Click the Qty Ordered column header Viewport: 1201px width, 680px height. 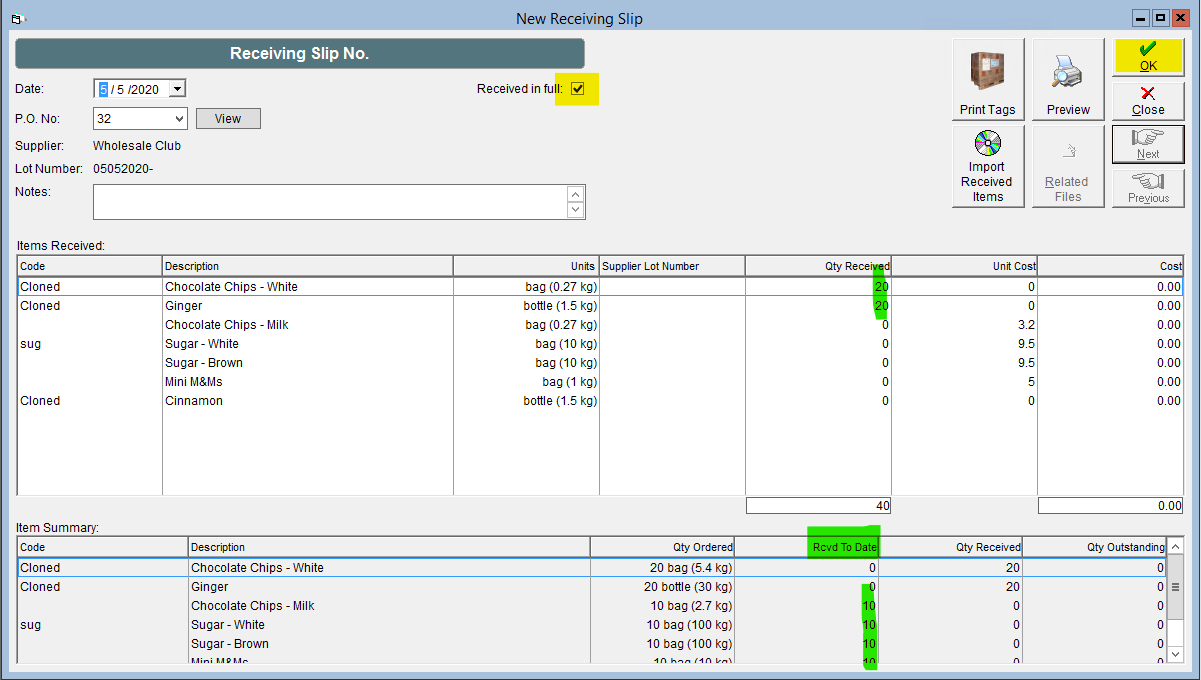(x=662, y=547)
